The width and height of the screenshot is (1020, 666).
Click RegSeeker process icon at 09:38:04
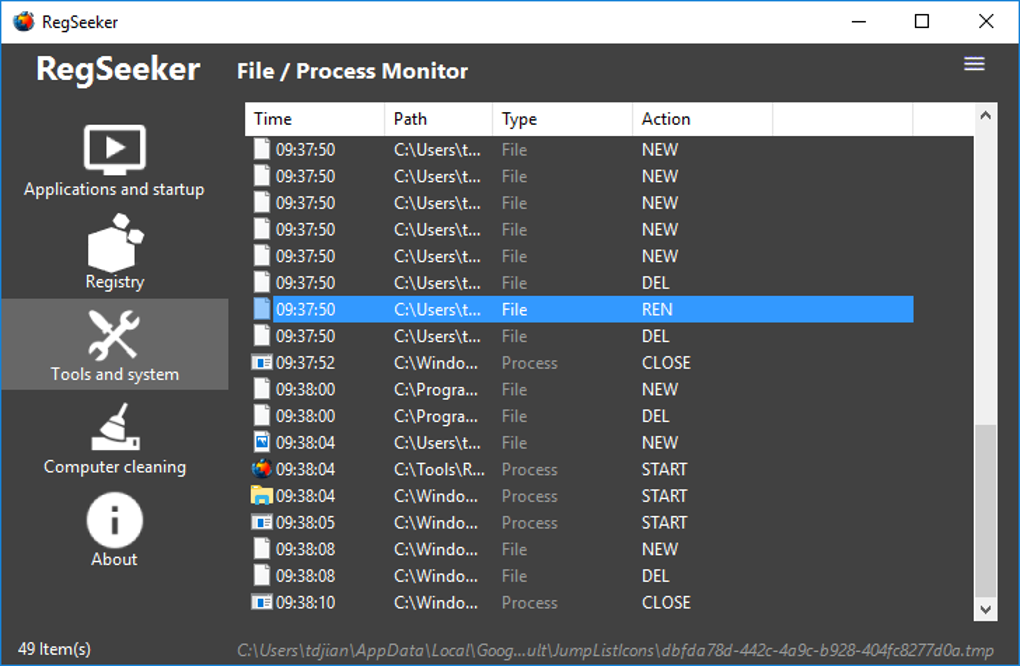pyautogui.click(x=262, y=469)
